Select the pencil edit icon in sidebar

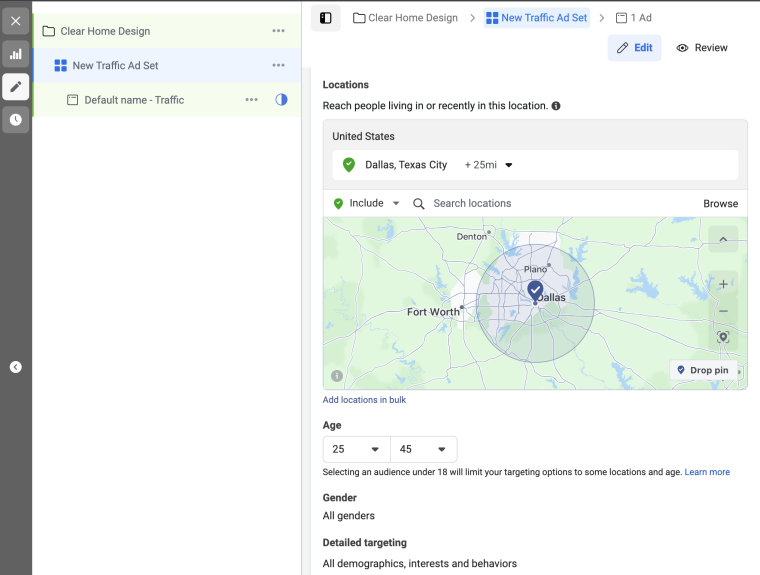(16, 87)
